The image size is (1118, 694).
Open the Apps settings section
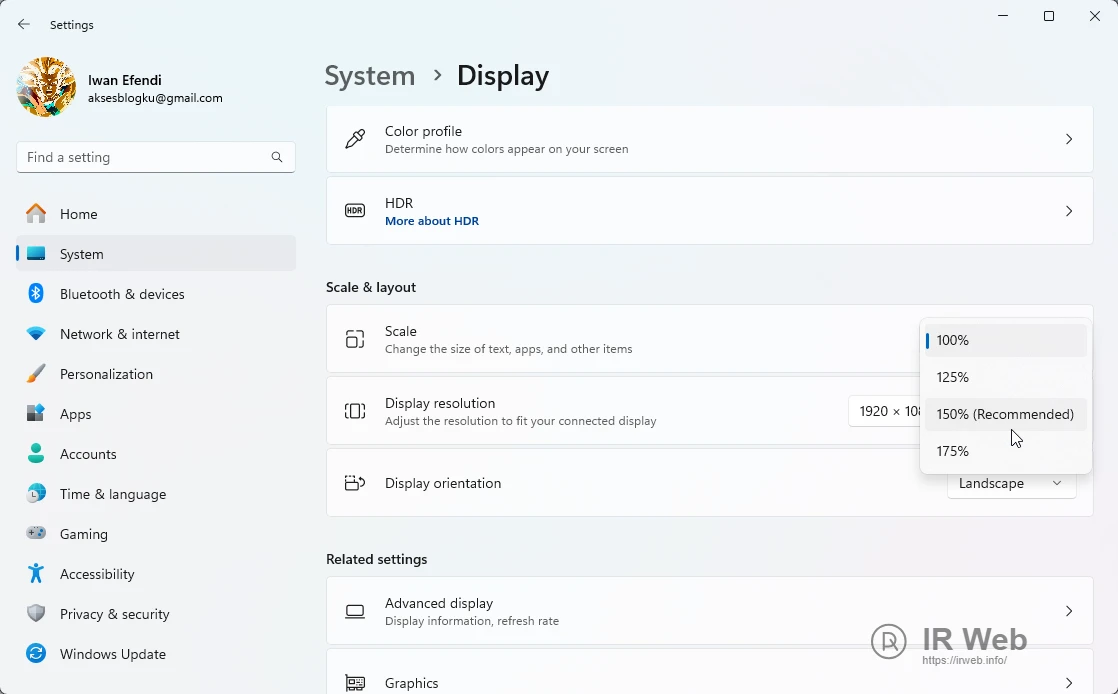click(x=75, y=414)
